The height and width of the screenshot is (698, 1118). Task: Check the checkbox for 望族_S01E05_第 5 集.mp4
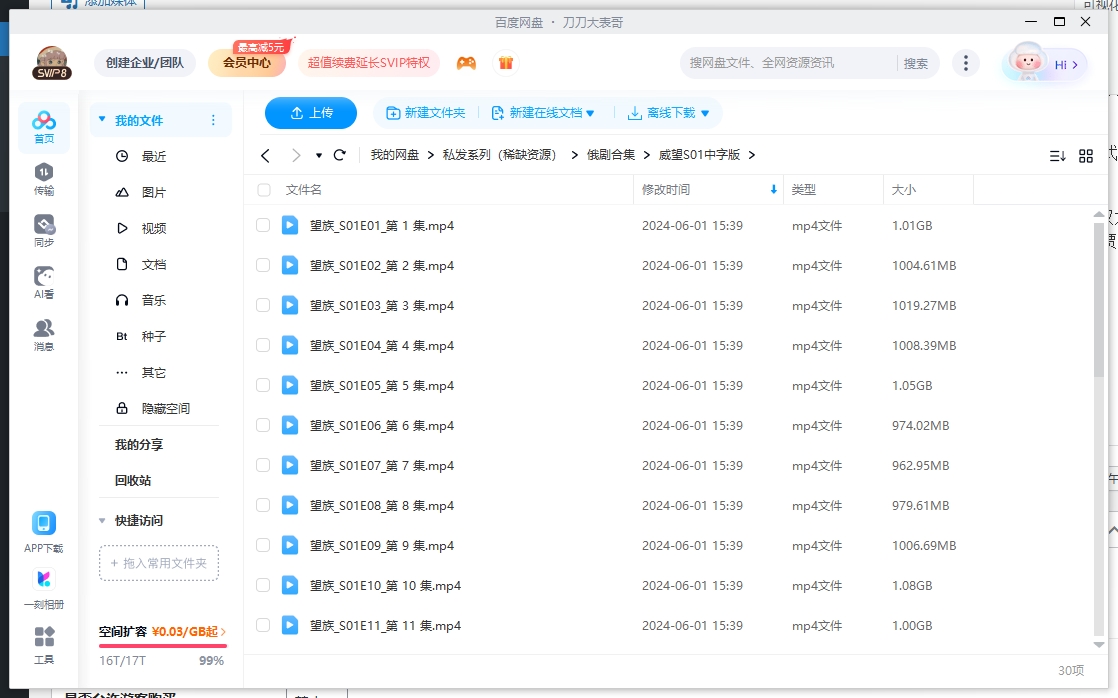click(264, 385)
